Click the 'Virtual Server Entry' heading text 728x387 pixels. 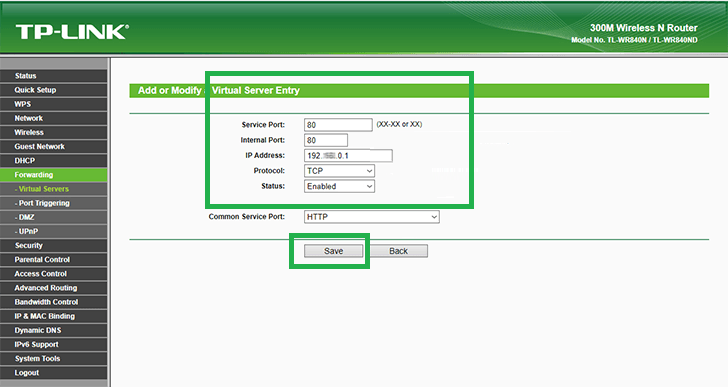click(x=255, y=90)
